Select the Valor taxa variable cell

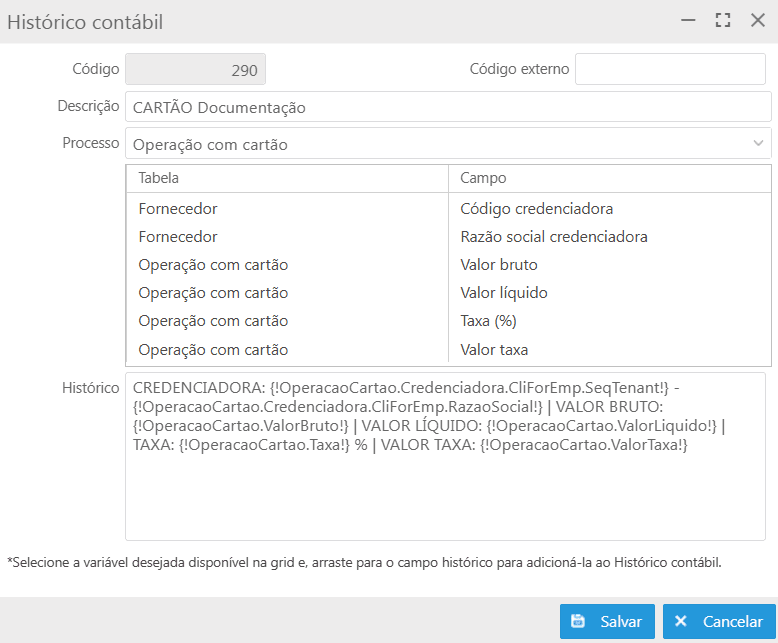pos(494,350)
